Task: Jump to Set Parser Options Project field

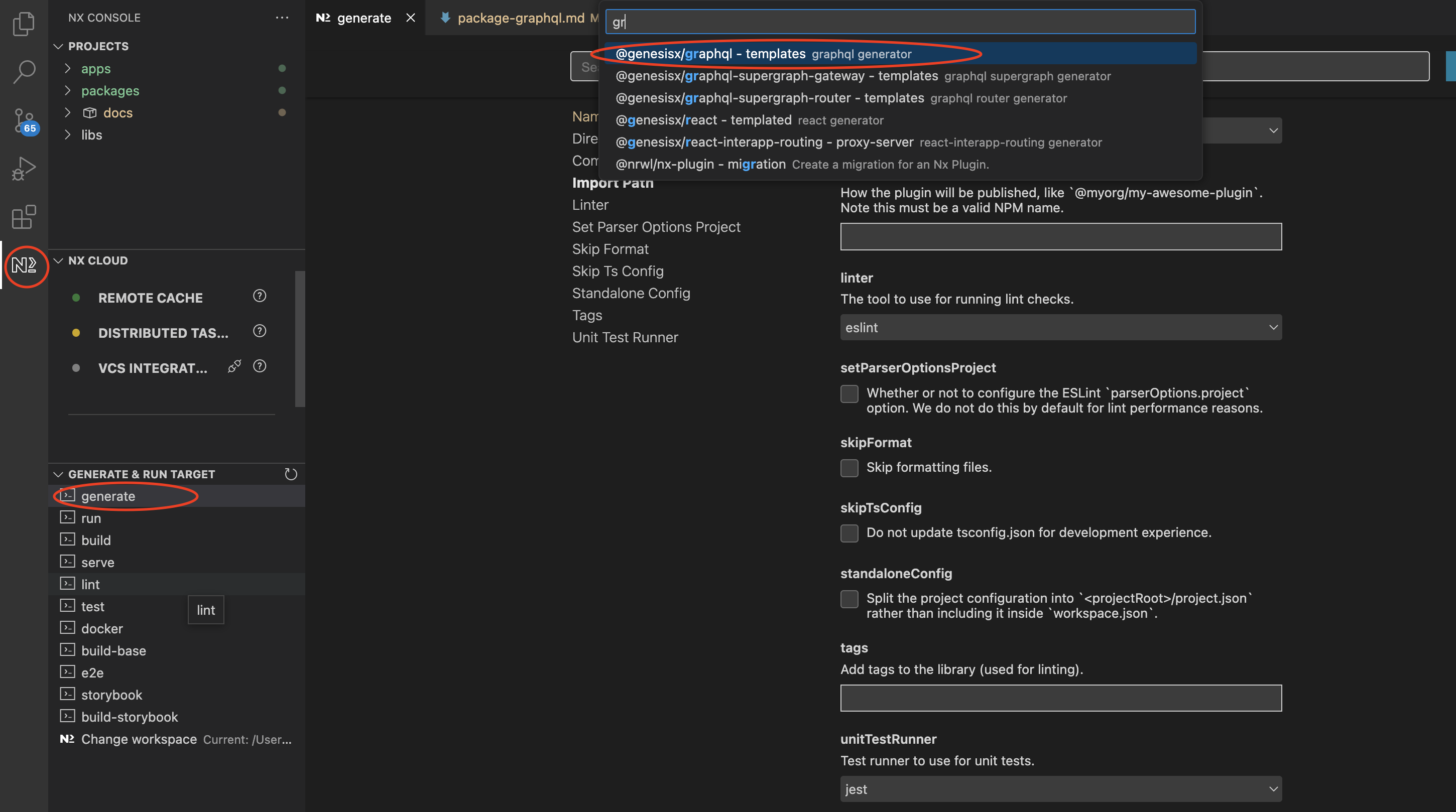Action: coord(656,227)
